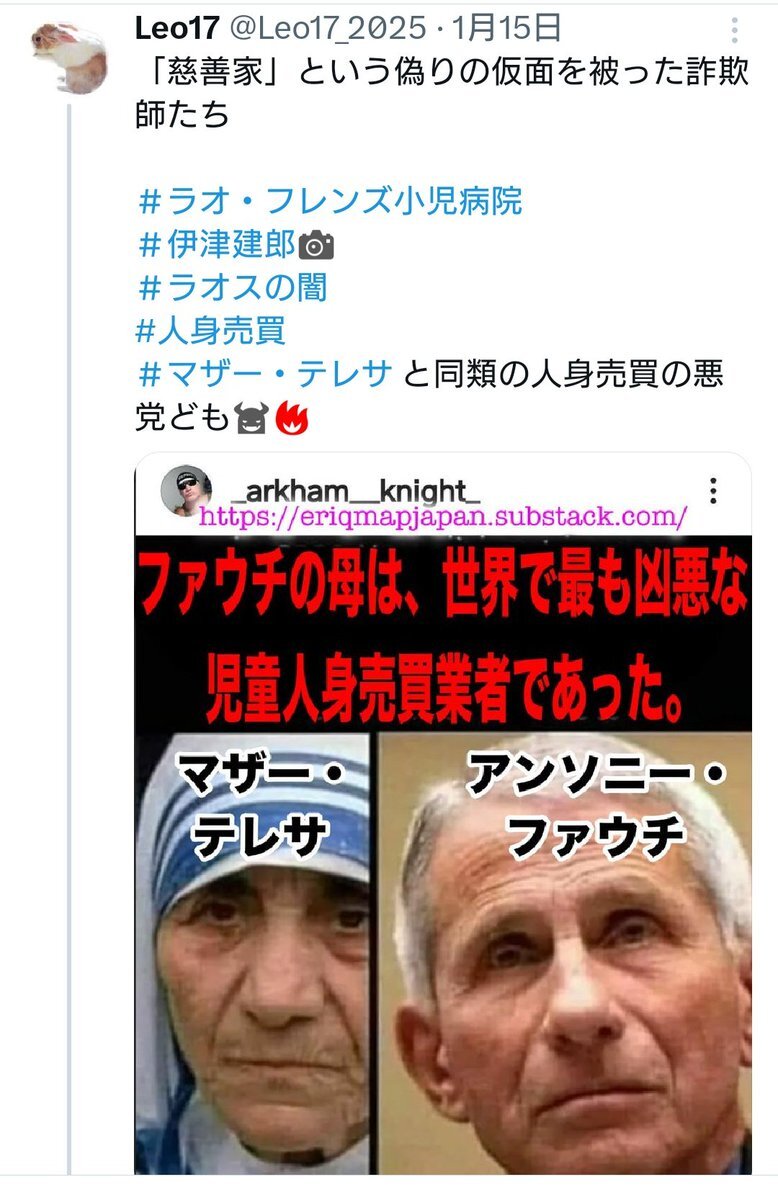
Task: Open hashtag #ラオスの闇
Action: point(232,288)
